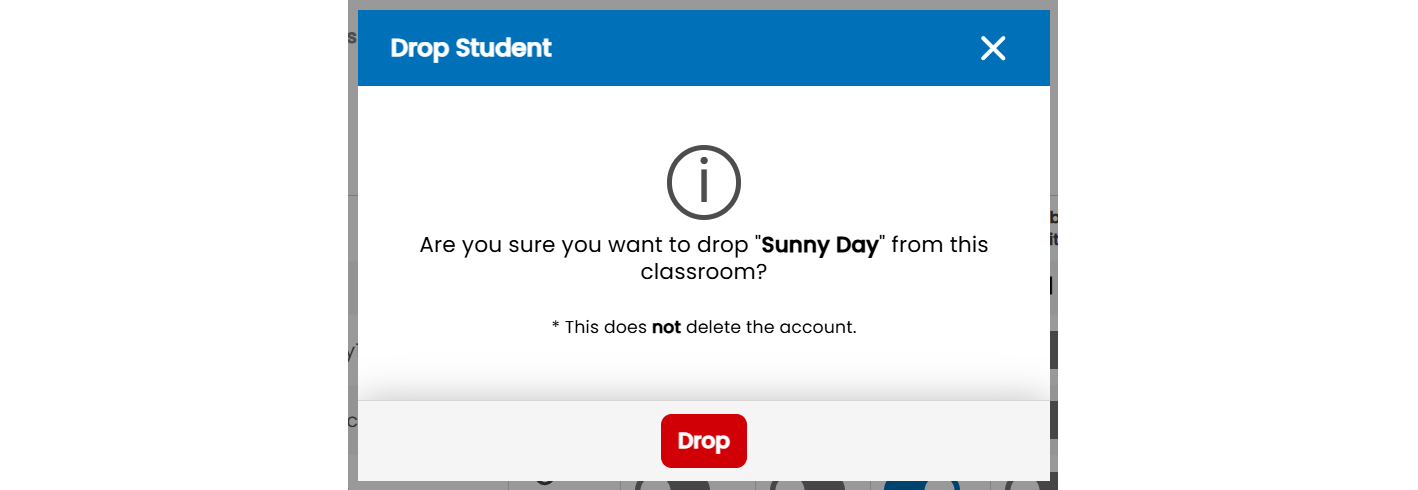Image resolution: width=1418 pixels, height=490 pixels.
Task: Click the bold word "not" in the note
Action: coord(666,327)
